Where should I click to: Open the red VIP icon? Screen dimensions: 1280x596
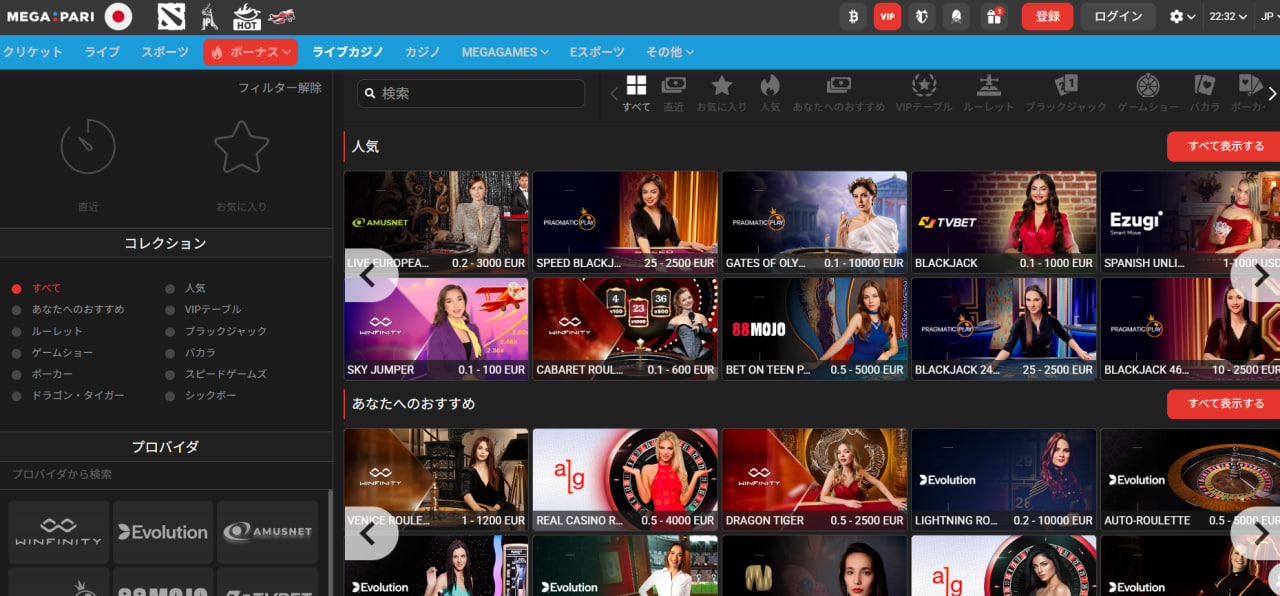[x=887, y=16]
